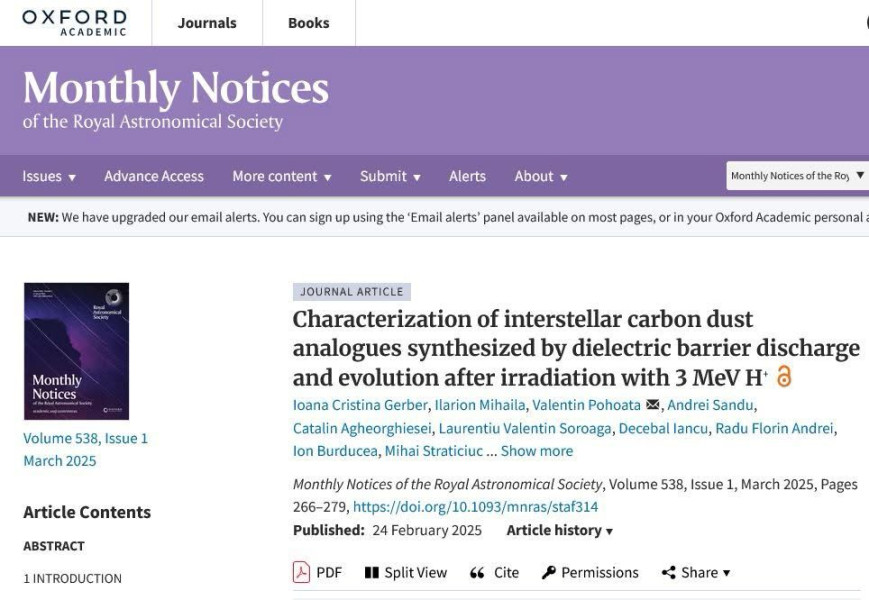Switch to the Journals tab
The width and height of the screenshot is (869, 600).
pyautogui.click(x=207, y=23)
